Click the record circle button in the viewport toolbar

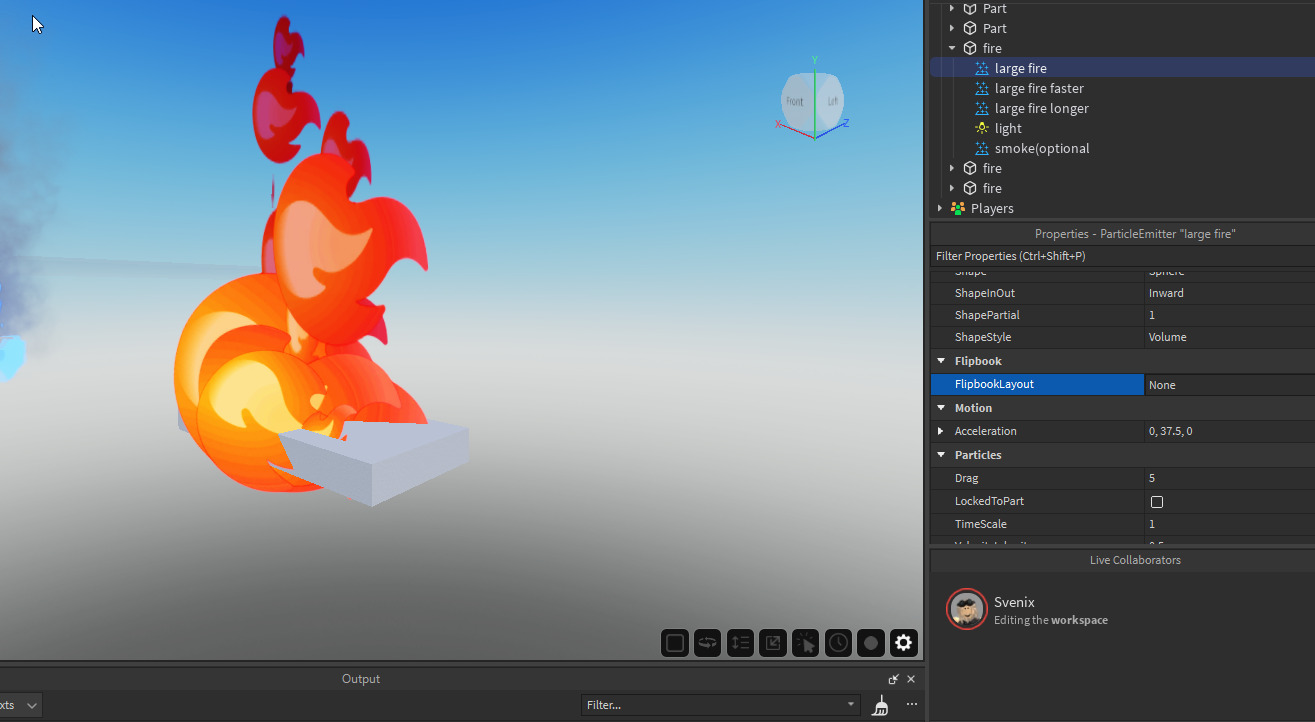pyautogui.click(x=871, y=643)
